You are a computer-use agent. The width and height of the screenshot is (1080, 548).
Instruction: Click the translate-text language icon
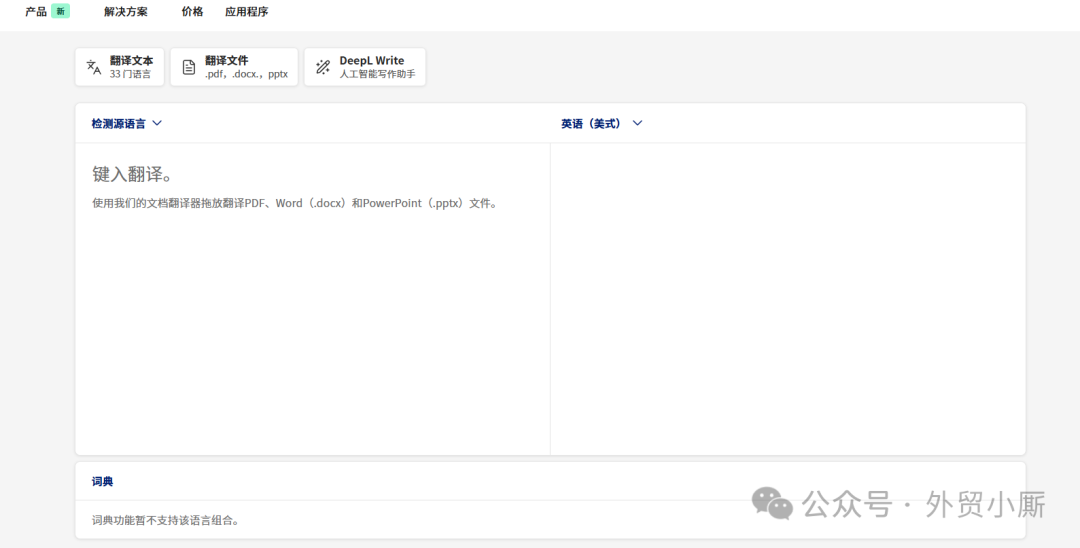point(94,67)
